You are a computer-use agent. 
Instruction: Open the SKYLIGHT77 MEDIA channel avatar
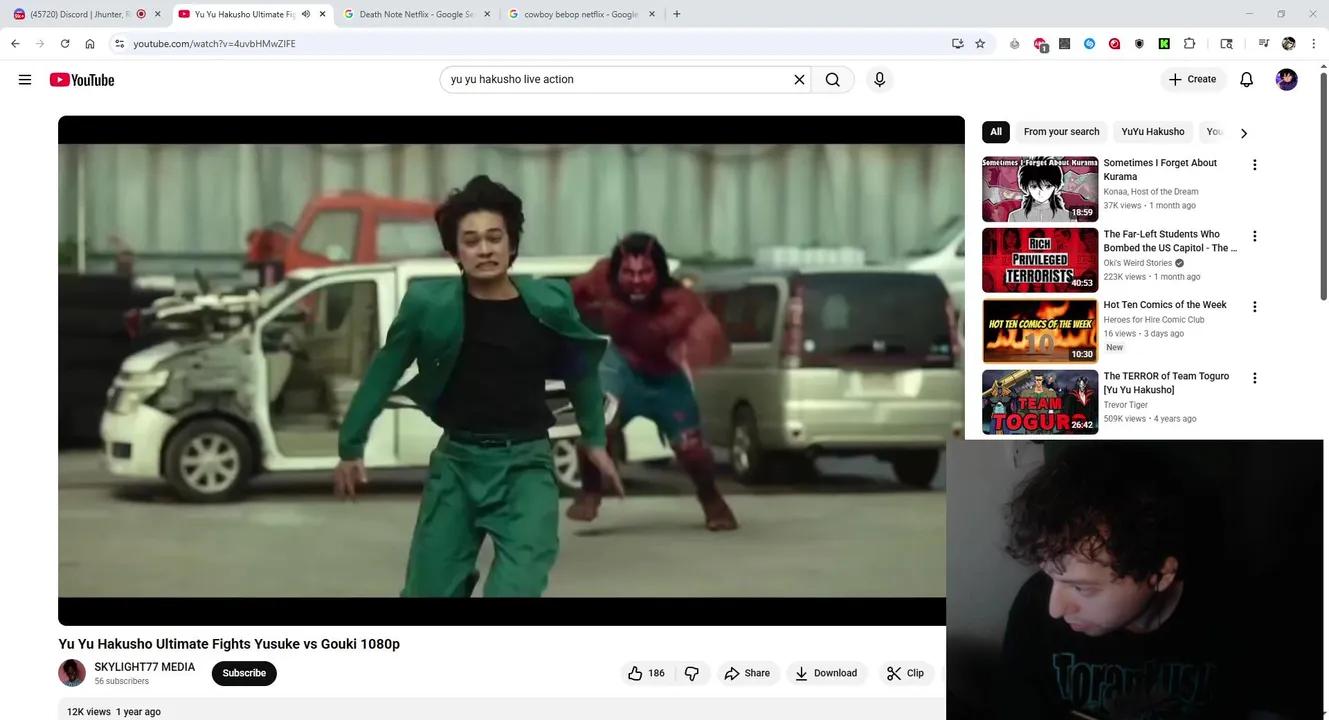coord(72,673)
